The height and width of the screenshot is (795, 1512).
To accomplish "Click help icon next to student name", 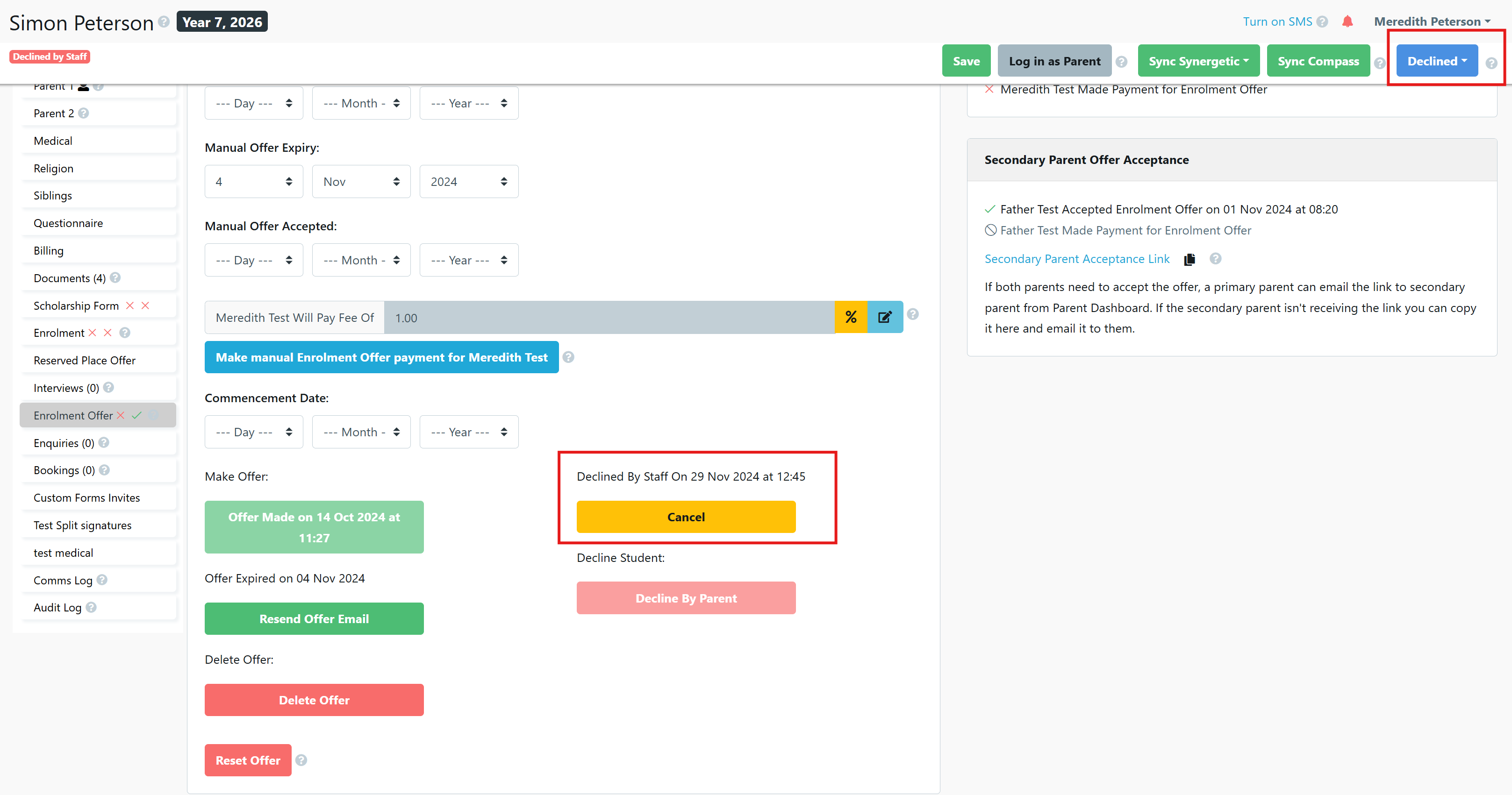I will point(165,21).
